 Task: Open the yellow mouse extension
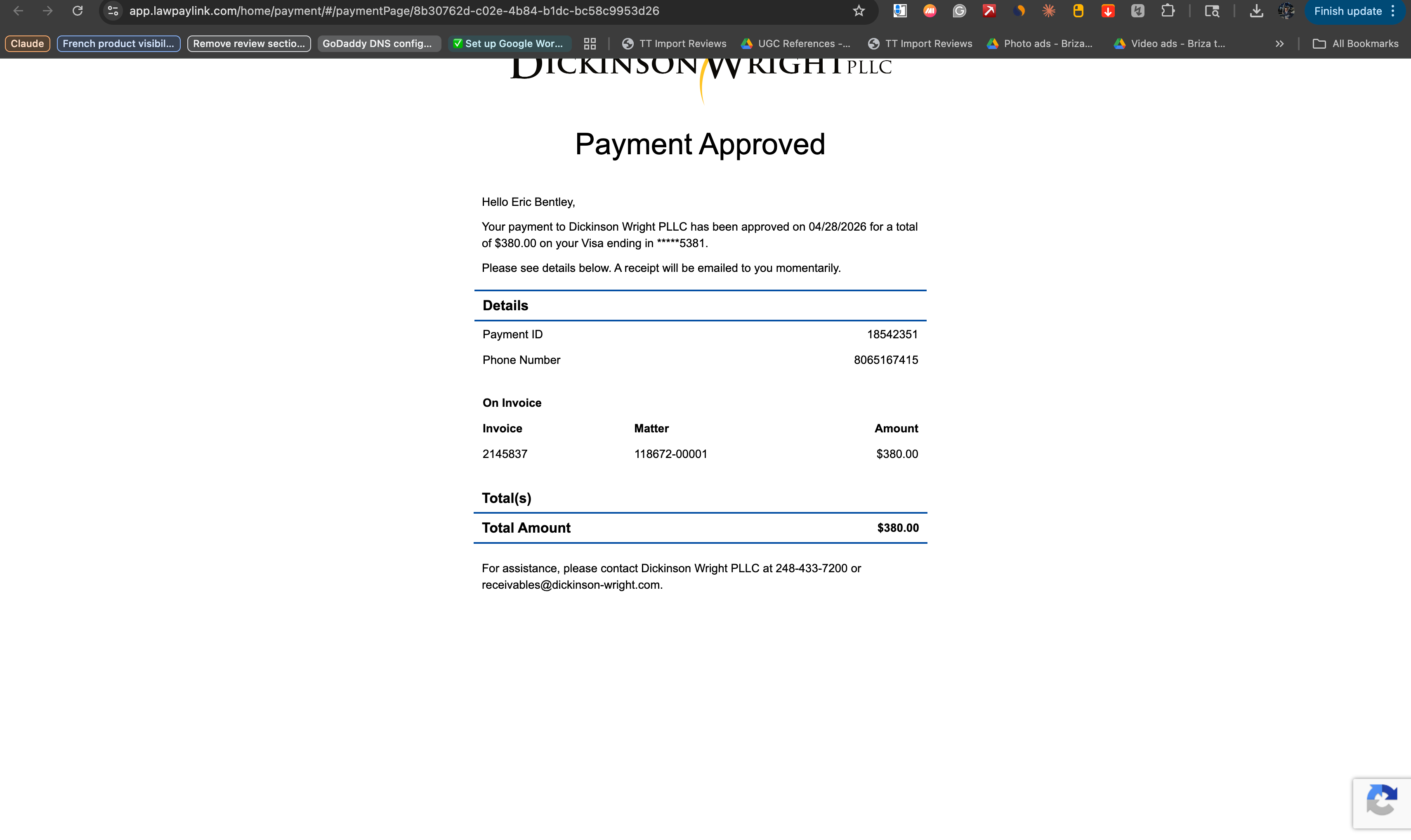pyautogui.click(x=1078, y=11)
